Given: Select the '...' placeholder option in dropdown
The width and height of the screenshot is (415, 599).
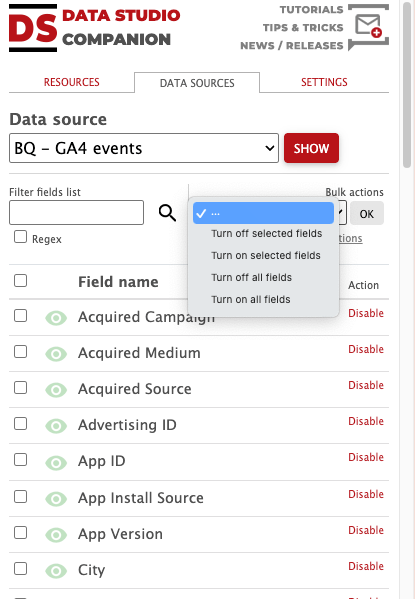Looking at the screenshot, I should tap(263, 213).
